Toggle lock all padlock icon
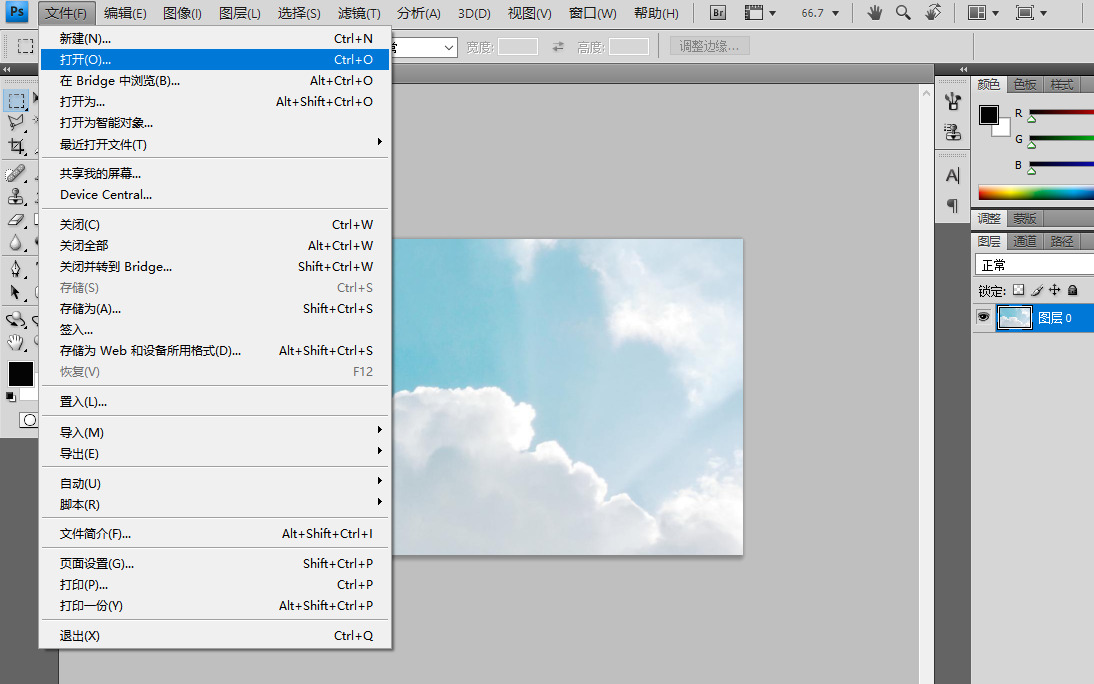Screen dimensions: 1094x684 coord(1072,291)
